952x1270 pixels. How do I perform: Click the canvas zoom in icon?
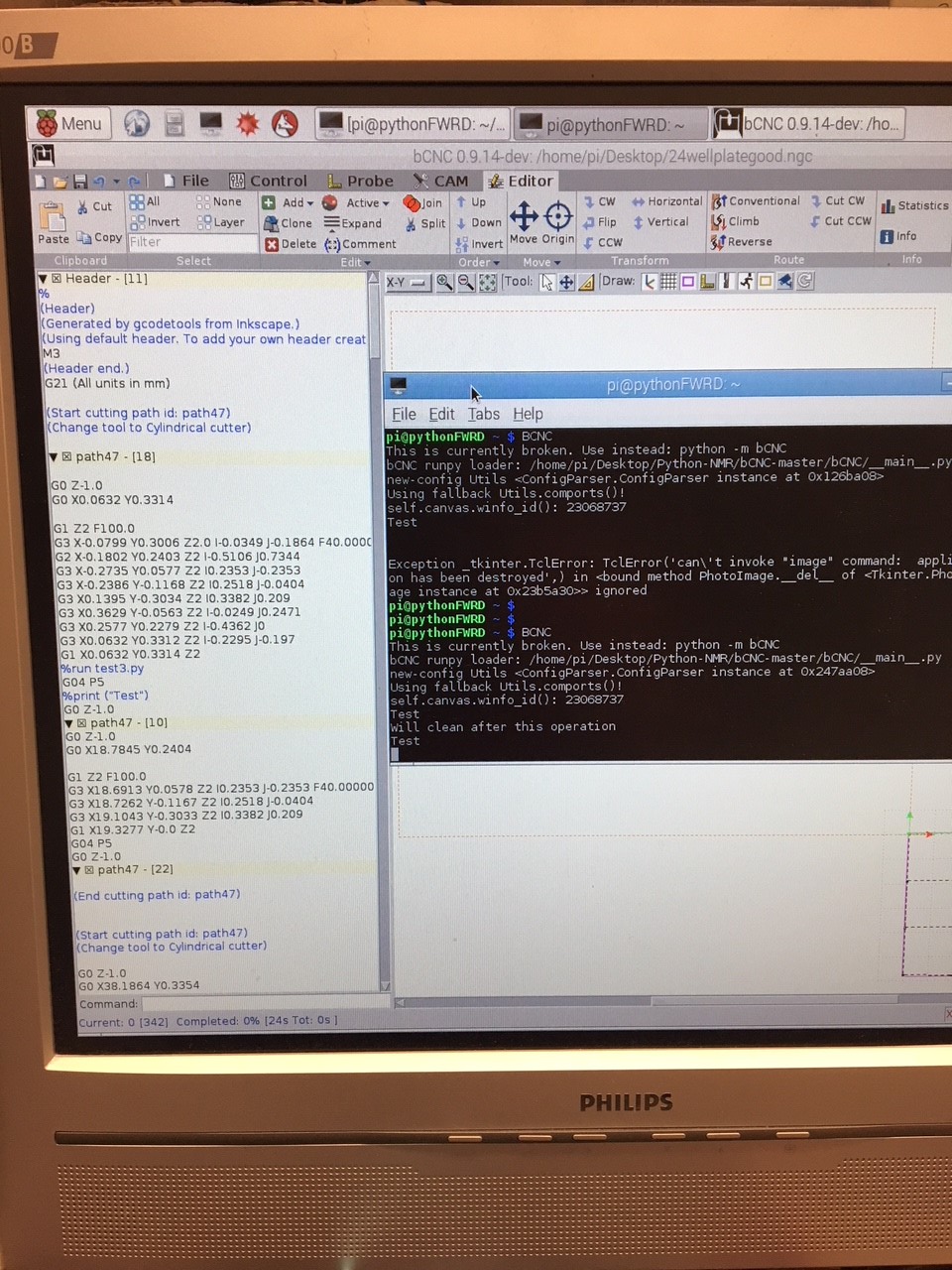coord(444,283)
